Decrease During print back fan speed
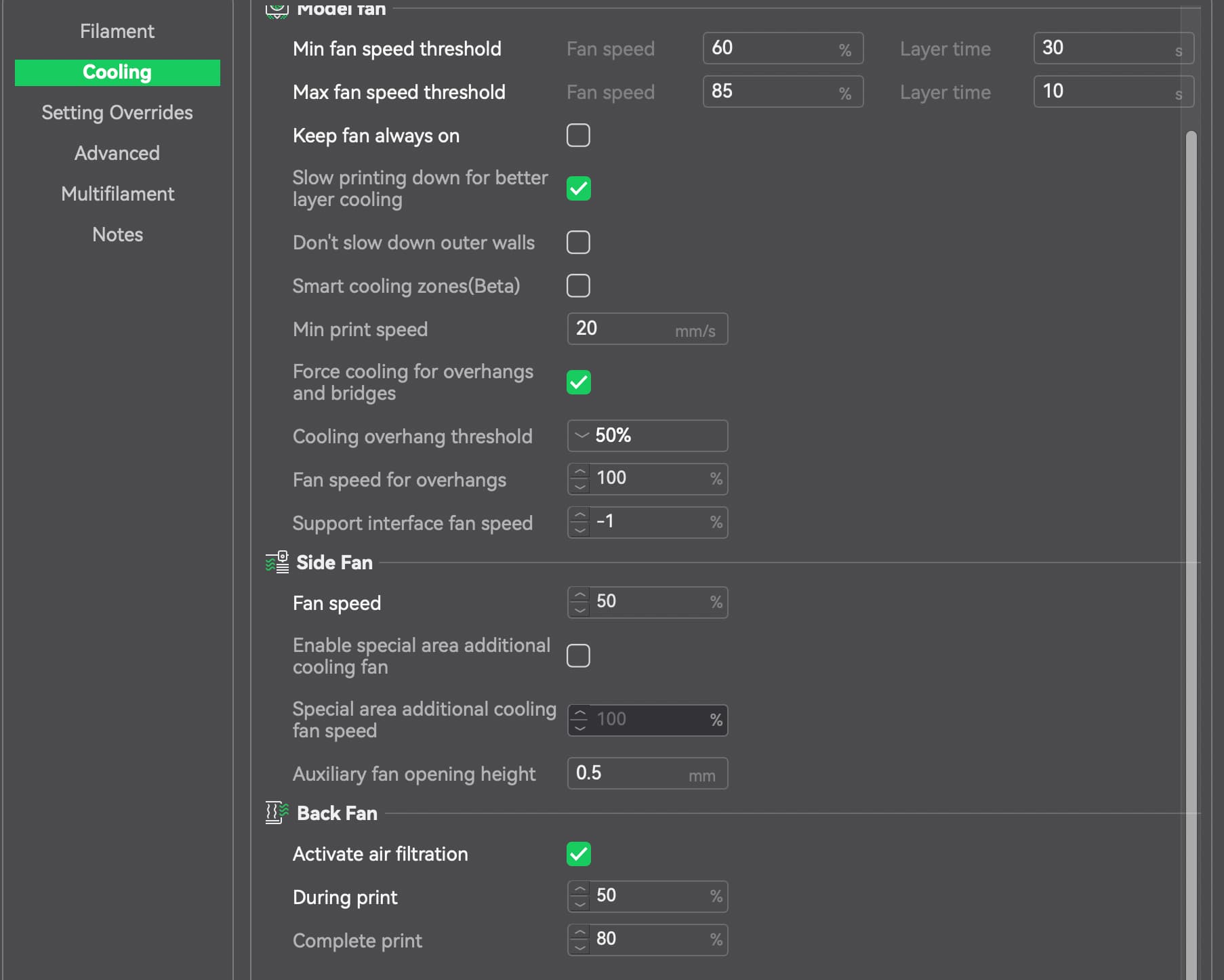 pos(579,904)
